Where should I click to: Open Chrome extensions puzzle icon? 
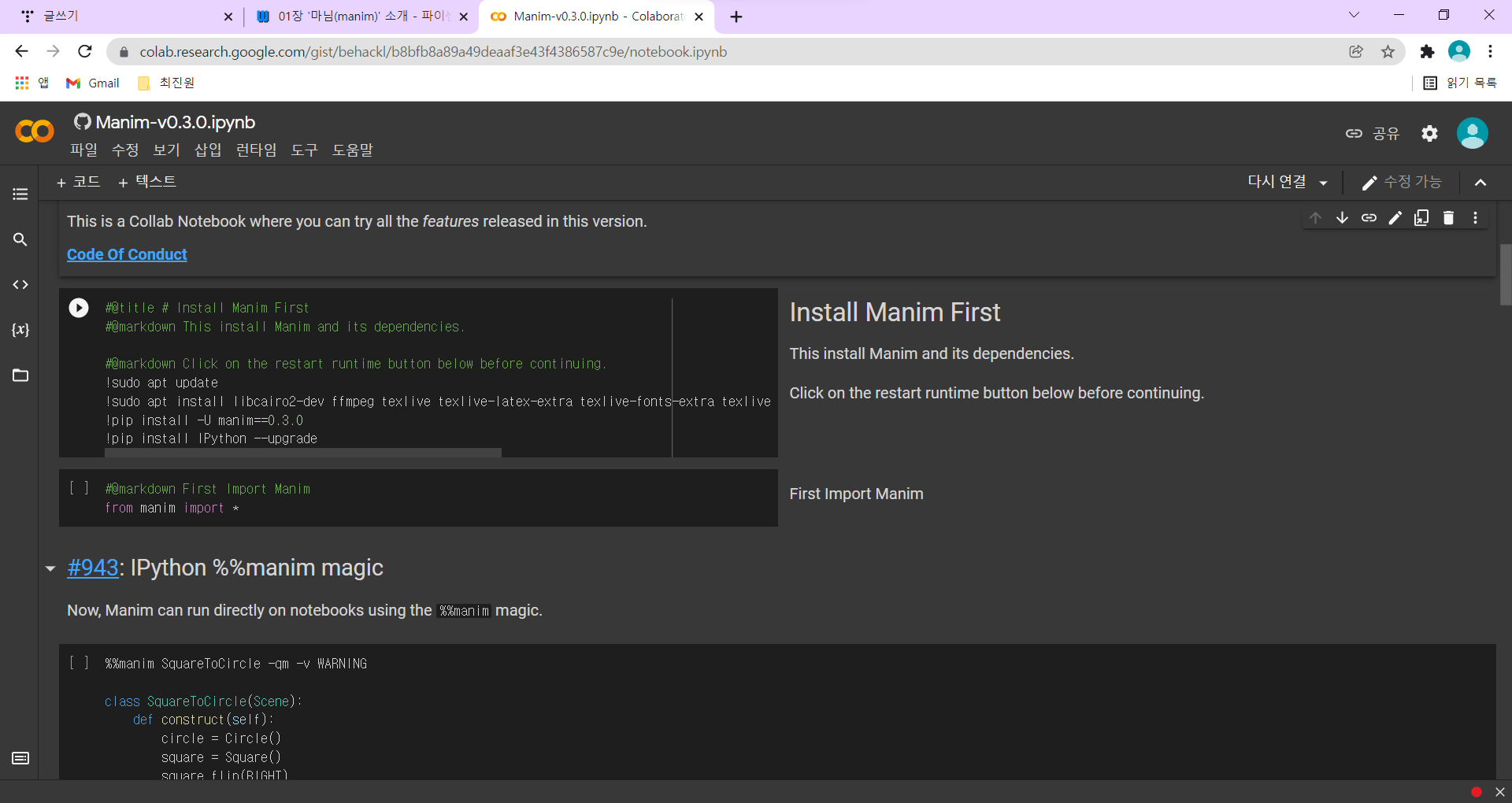(x=1427, y=52)
